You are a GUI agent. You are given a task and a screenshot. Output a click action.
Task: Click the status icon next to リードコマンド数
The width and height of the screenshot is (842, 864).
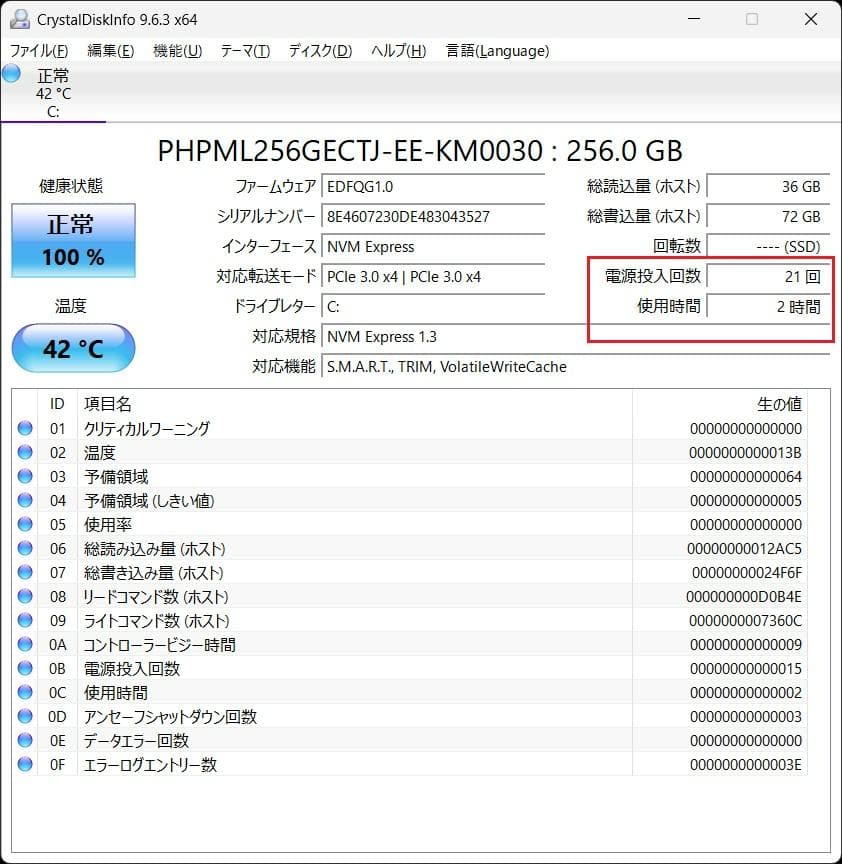coord(25,597)
